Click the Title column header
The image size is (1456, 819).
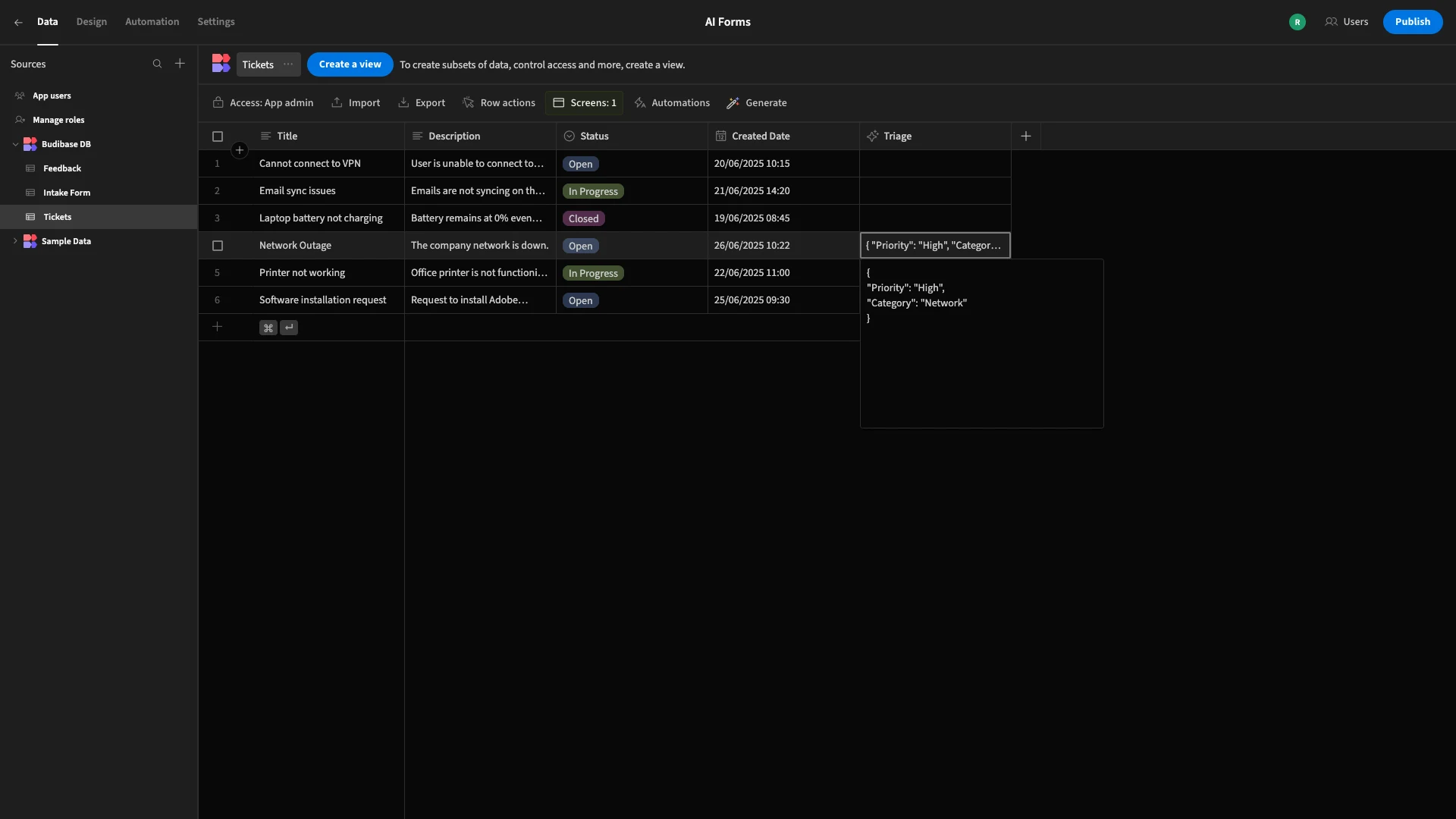pyautogui.click(x=328, y=136)
